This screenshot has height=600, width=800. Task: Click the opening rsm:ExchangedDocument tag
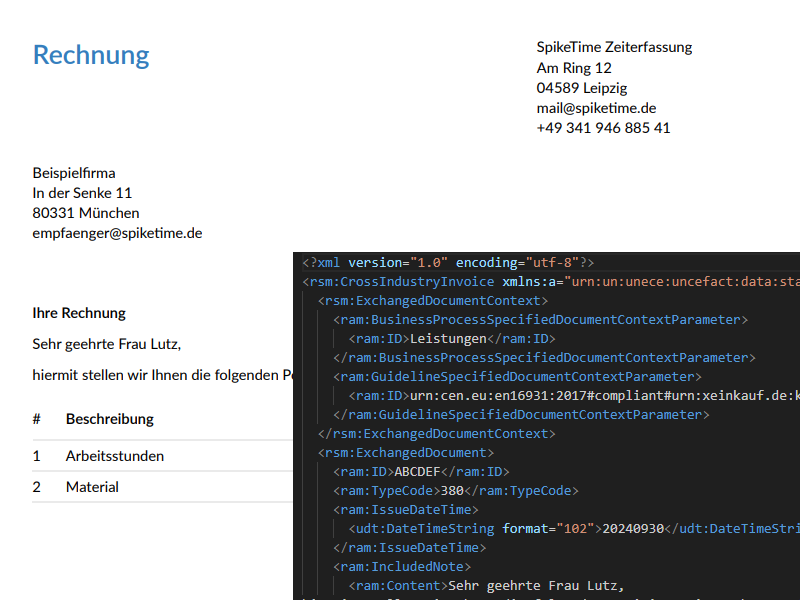[406, 453]
